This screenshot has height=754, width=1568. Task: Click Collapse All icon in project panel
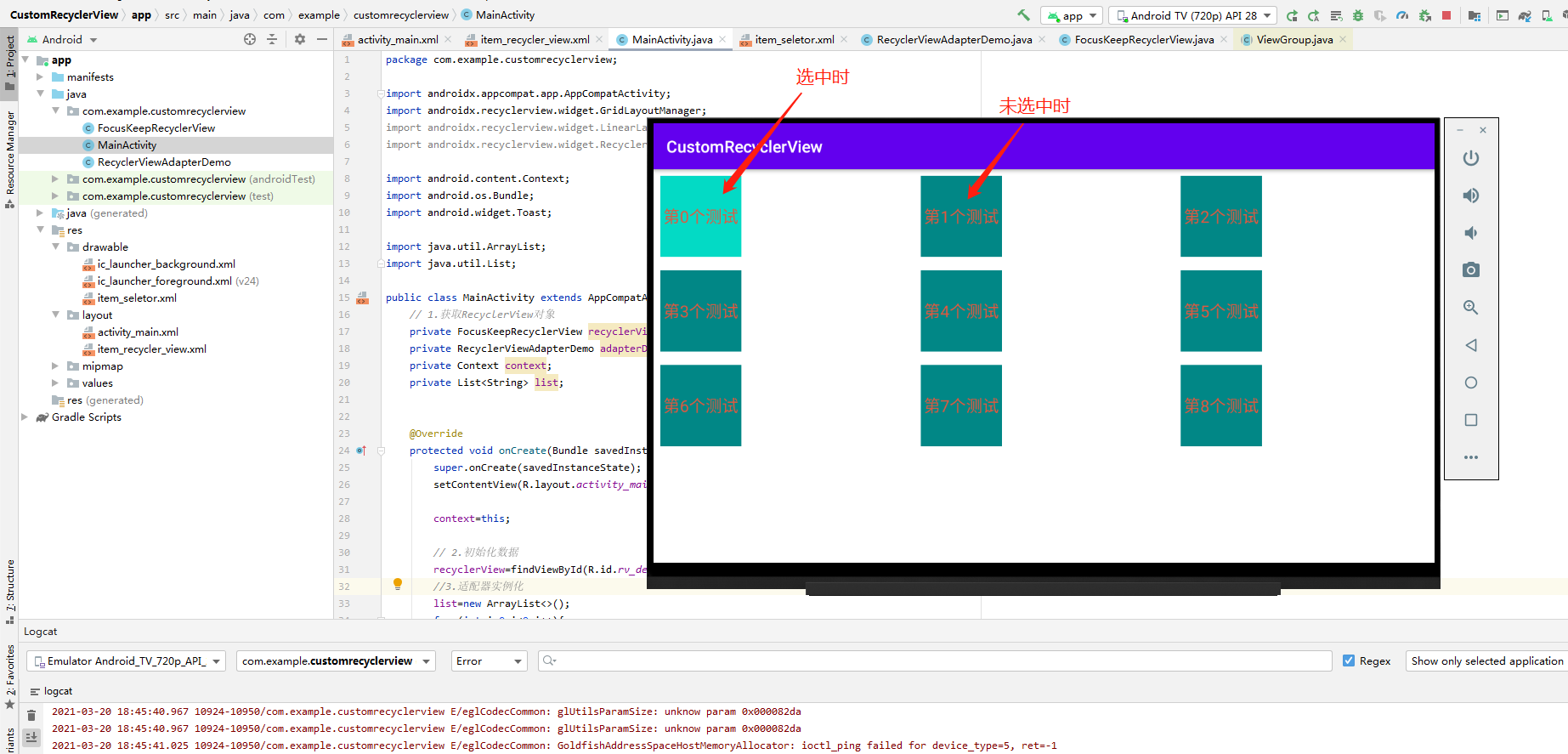(272, 39)
